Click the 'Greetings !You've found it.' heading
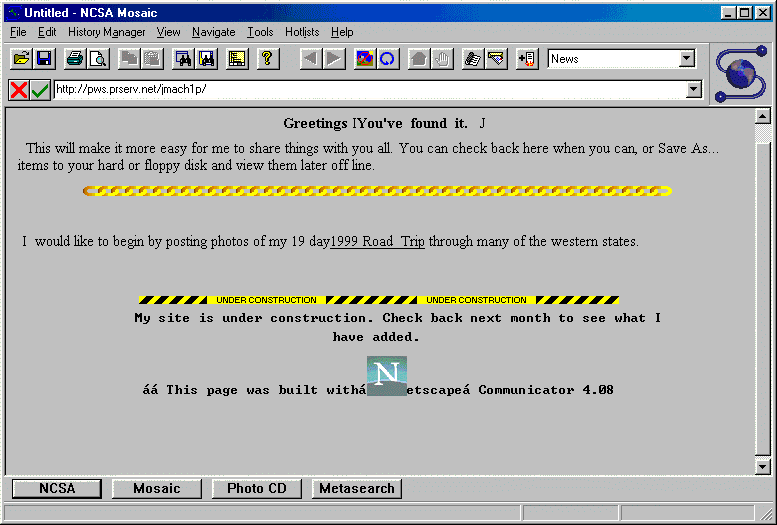Image resolution: width=777 pixels, height=525 pixels. point(375,123)
